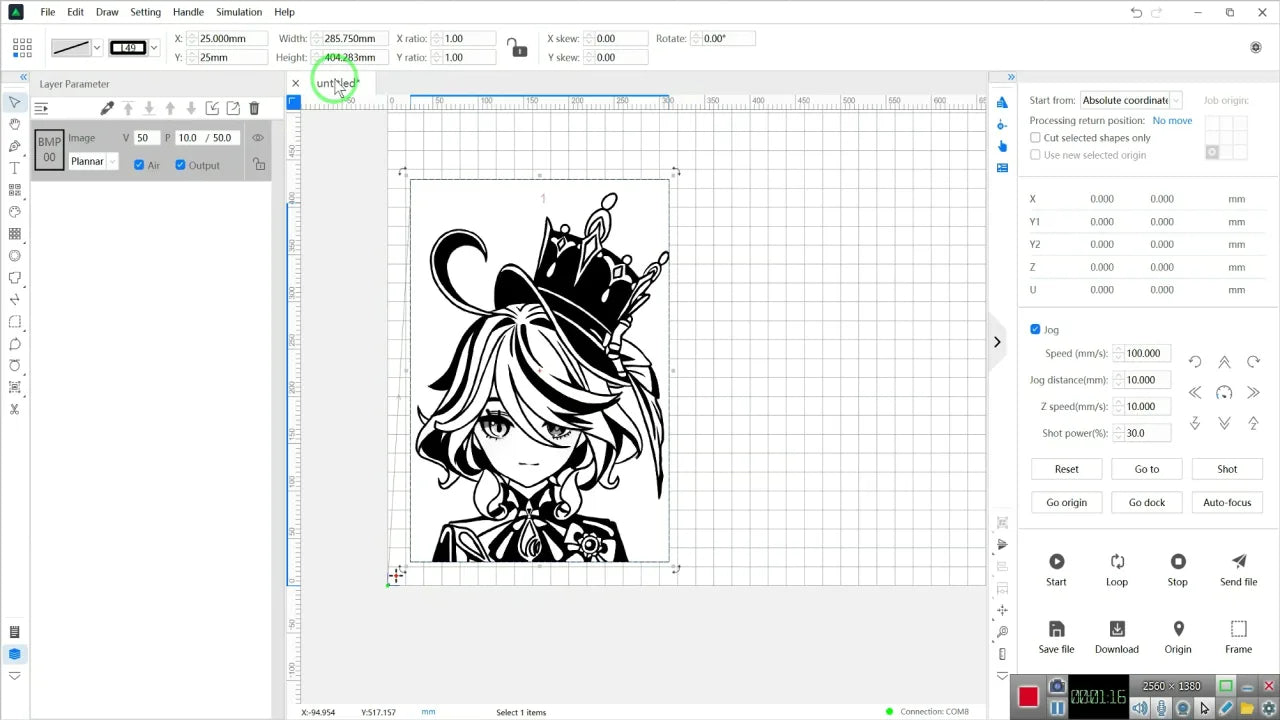The height and width of the screenshot is (720, 1280).
Task: Click the export layer parameter icon
Action: tap(233, 108)
